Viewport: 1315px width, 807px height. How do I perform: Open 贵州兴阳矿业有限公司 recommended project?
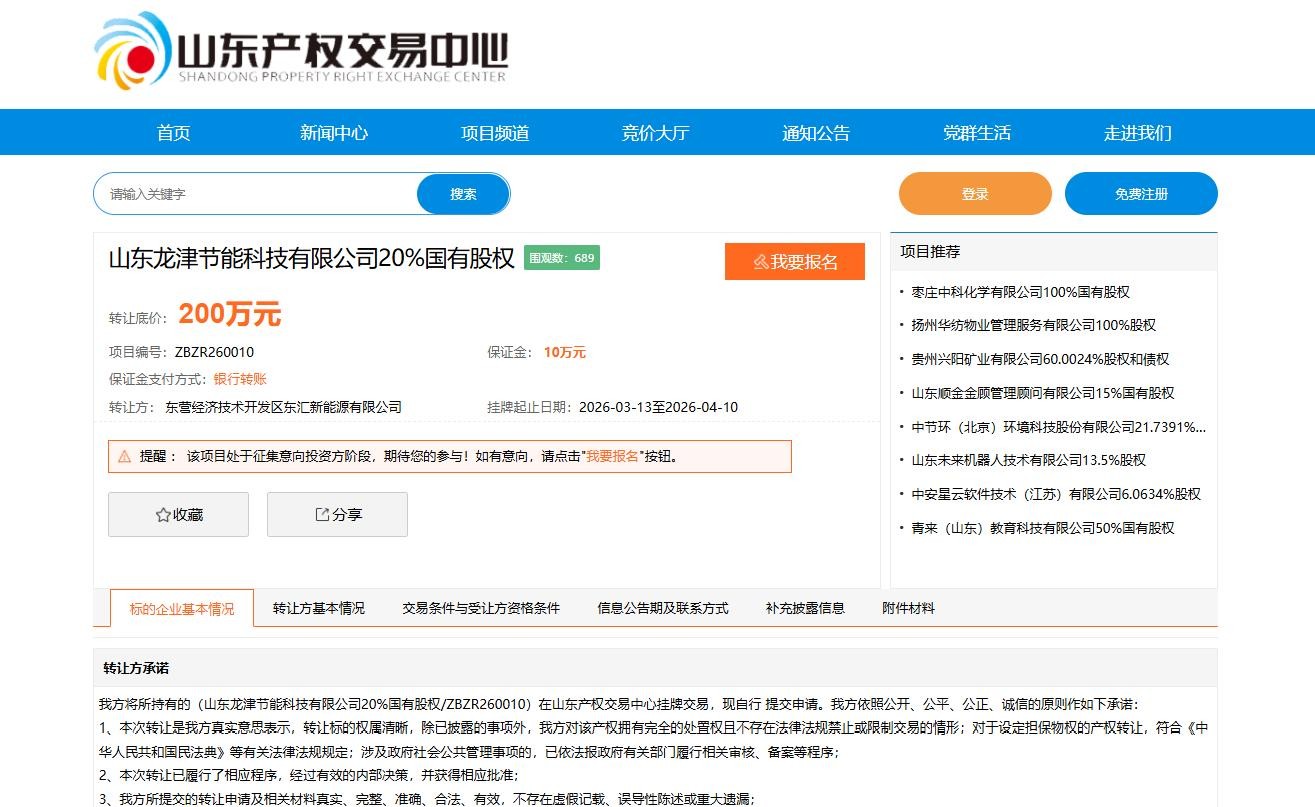(1040, 359)
